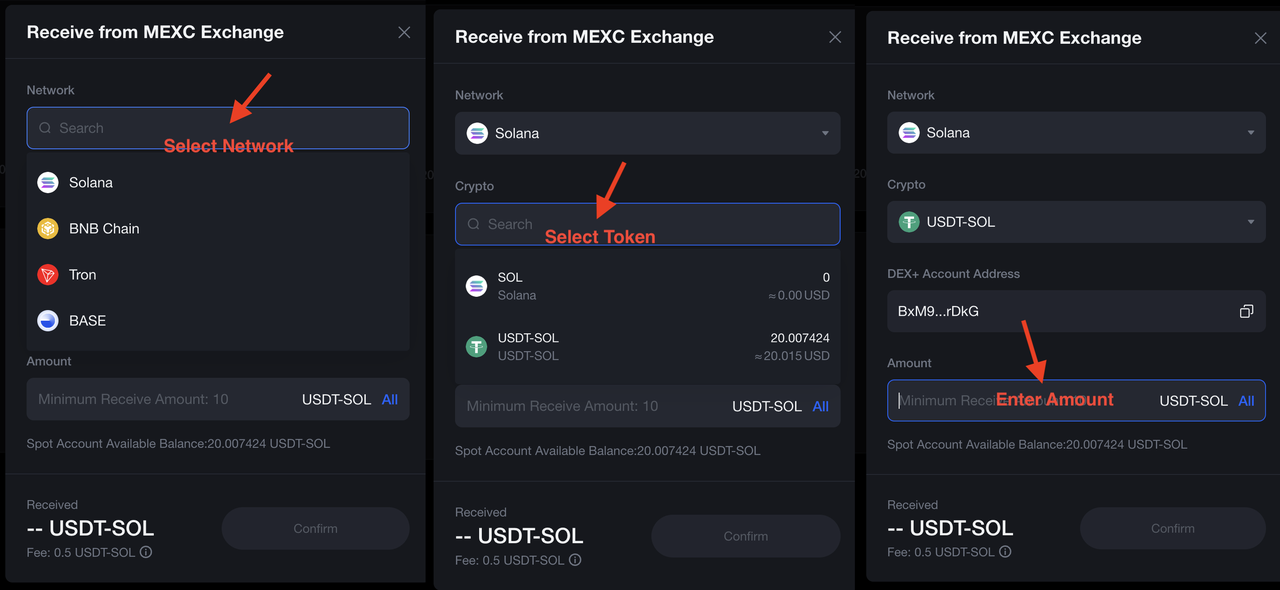Focus Amount field in middle panel
1280x590 pixels.
point(647,406)
